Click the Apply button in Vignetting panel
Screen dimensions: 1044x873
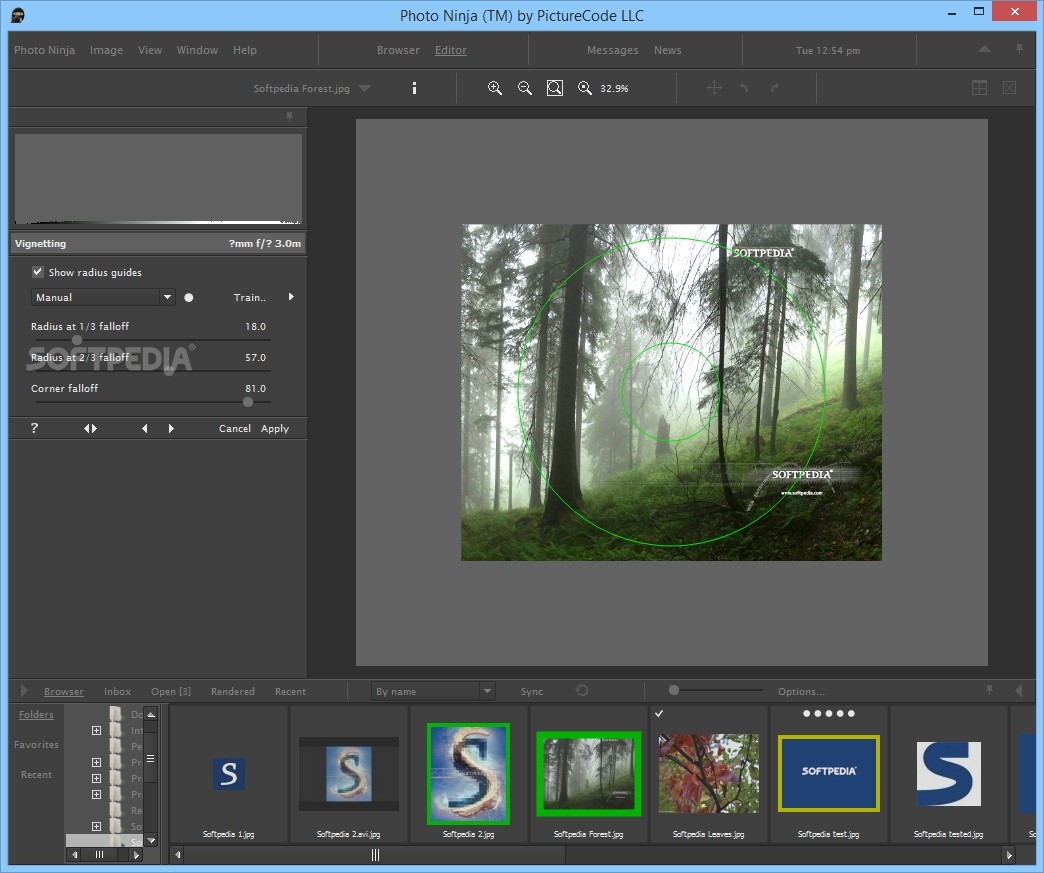coord(275,428)
